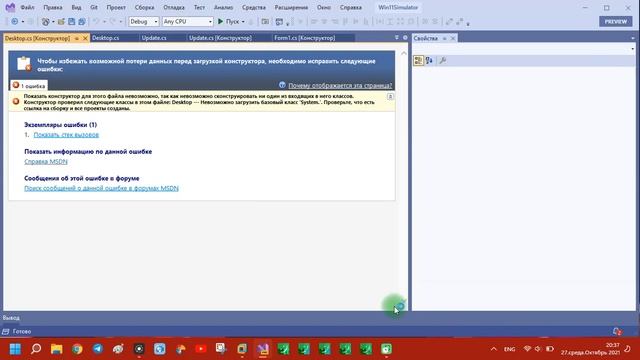
Task: Collapse the error message details arrow
Action: coord(390,97)
